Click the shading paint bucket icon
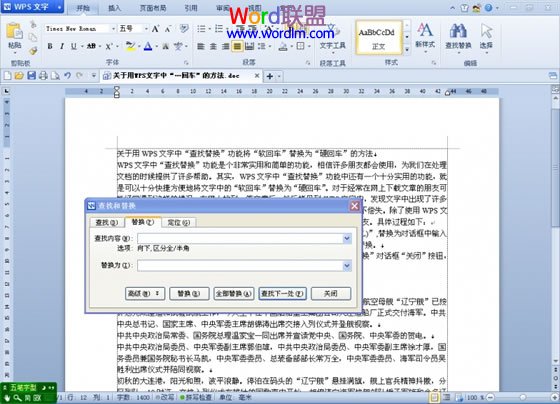The width and height of the screenshot is (560, 404). click(x=283, y=46)
